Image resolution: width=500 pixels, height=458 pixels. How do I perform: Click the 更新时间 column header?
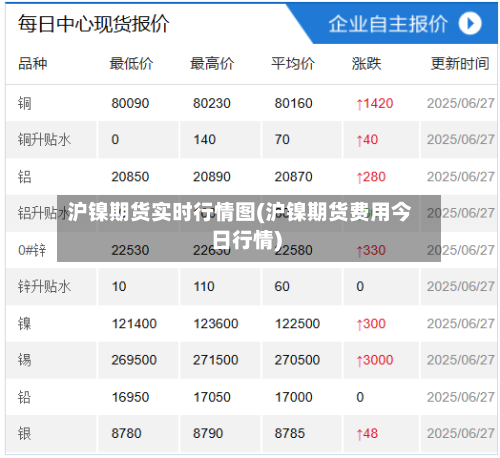pyautogui.click(x=460, y=64)
